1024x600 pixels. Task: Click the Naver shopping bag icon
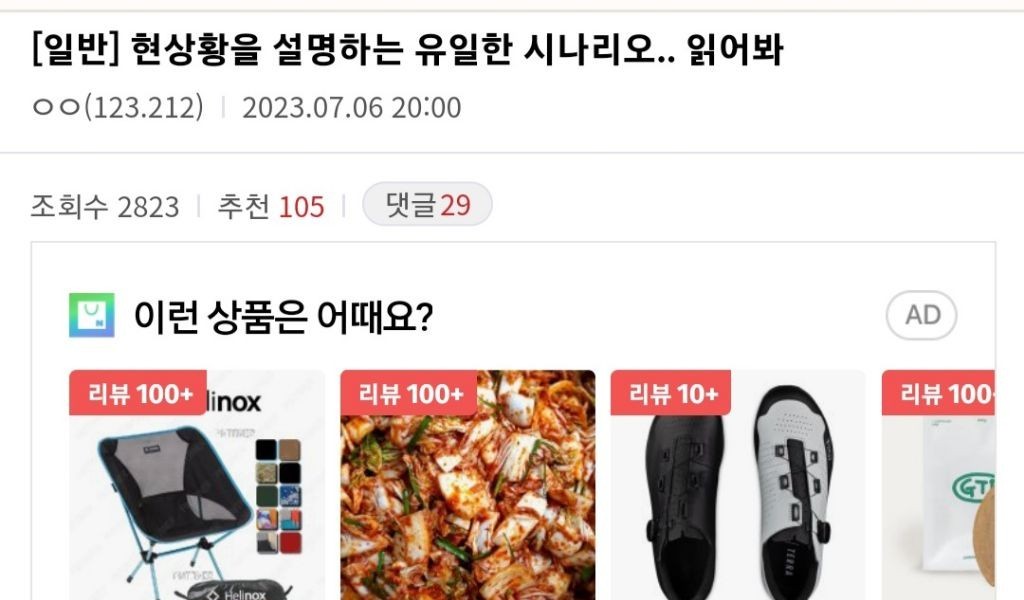pyautogui.click(x=92, y=315)
